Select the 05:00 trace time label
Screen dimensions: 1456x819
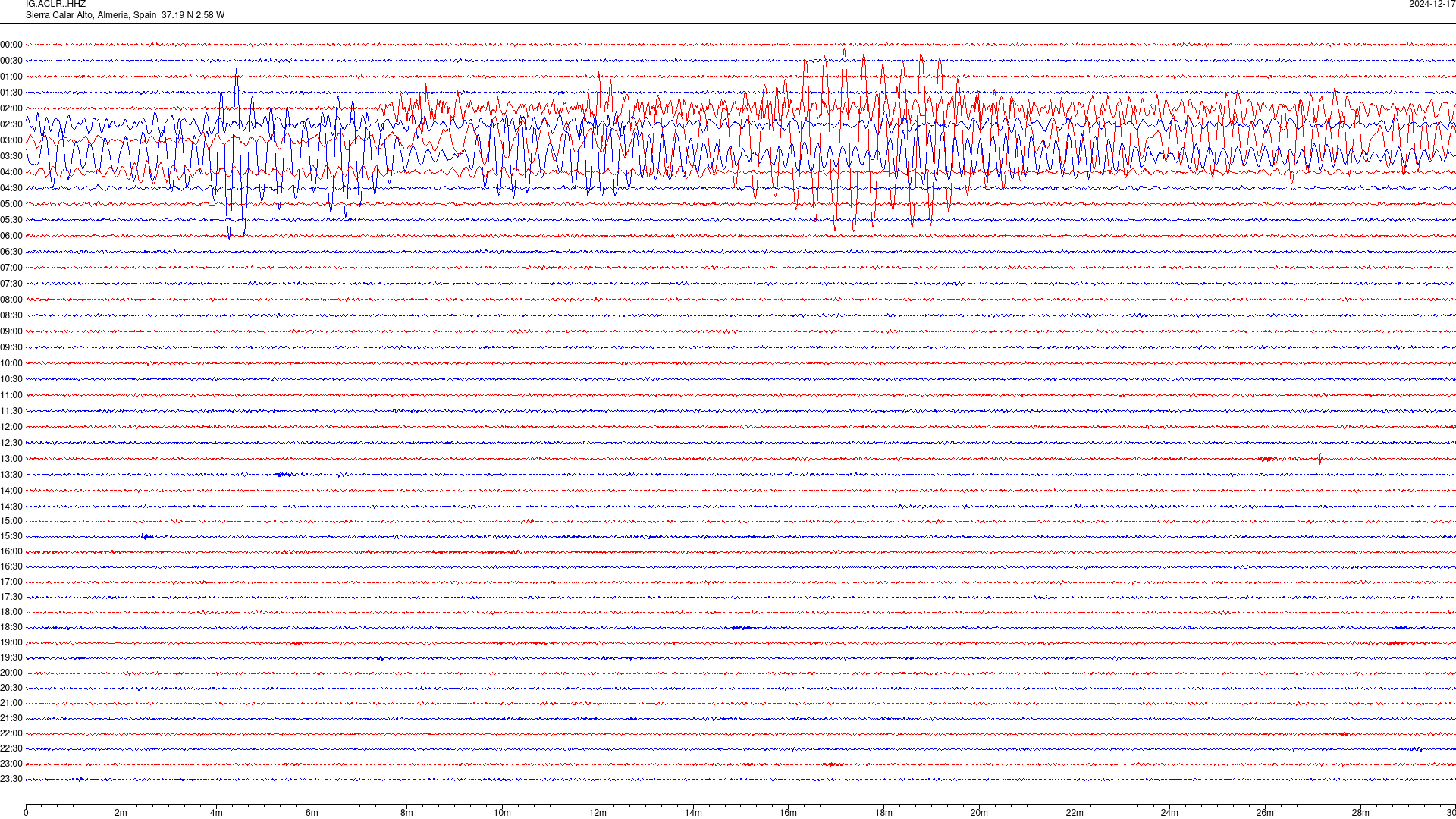click(11, 204)
